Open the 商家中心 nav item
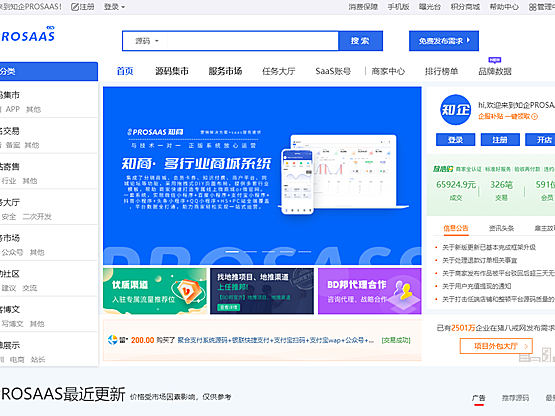 click(388, 71)
